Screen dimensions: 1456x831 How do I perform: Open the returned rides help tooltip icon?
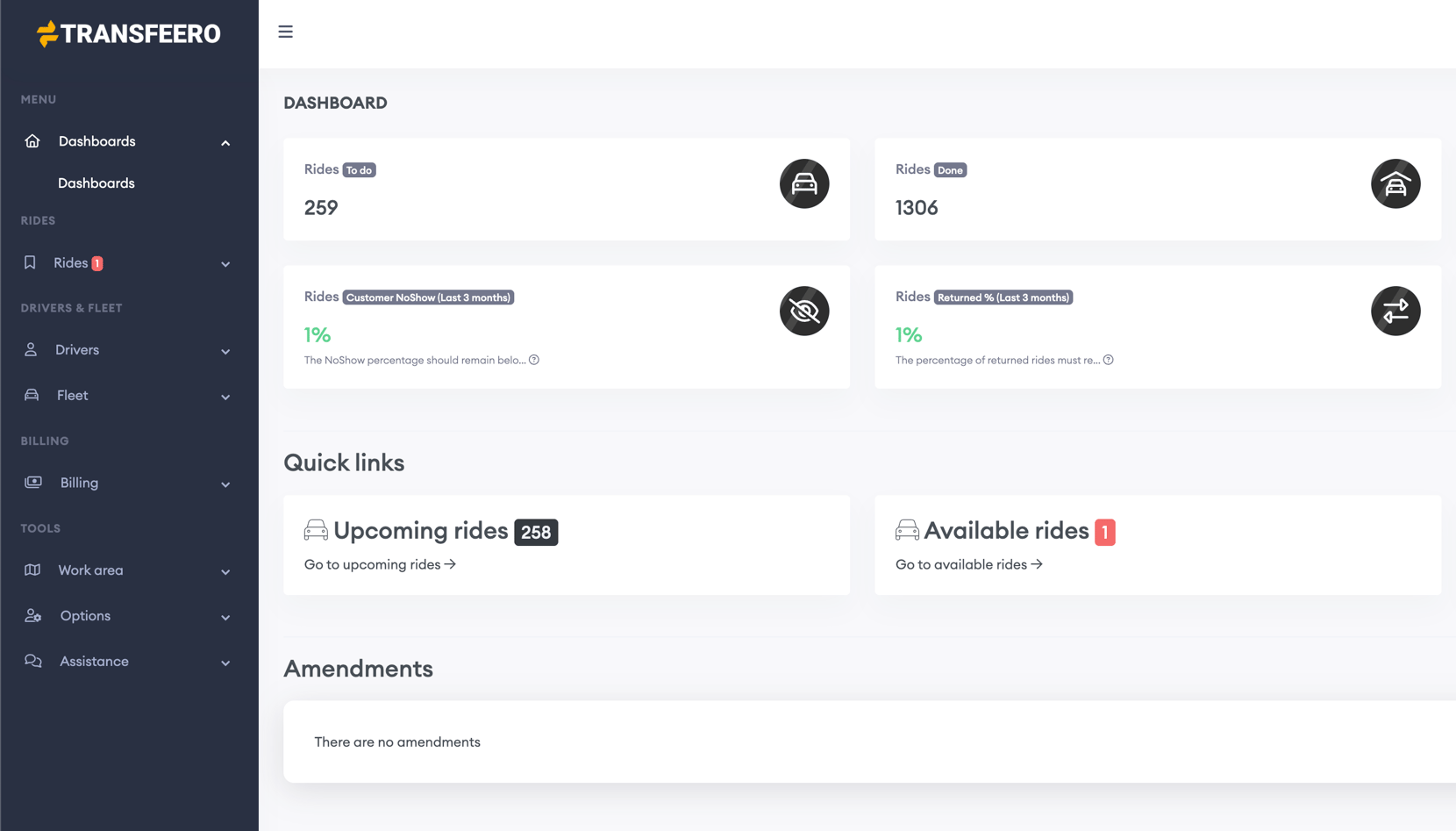(x=1109, y=360)
